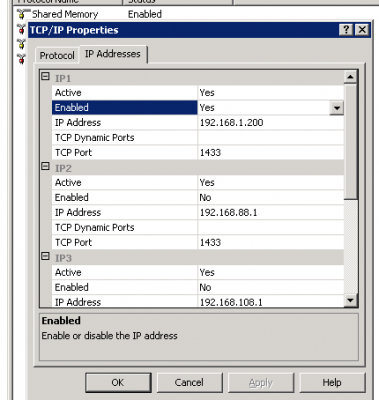Collapse the IP1 section

coord(45,77)
